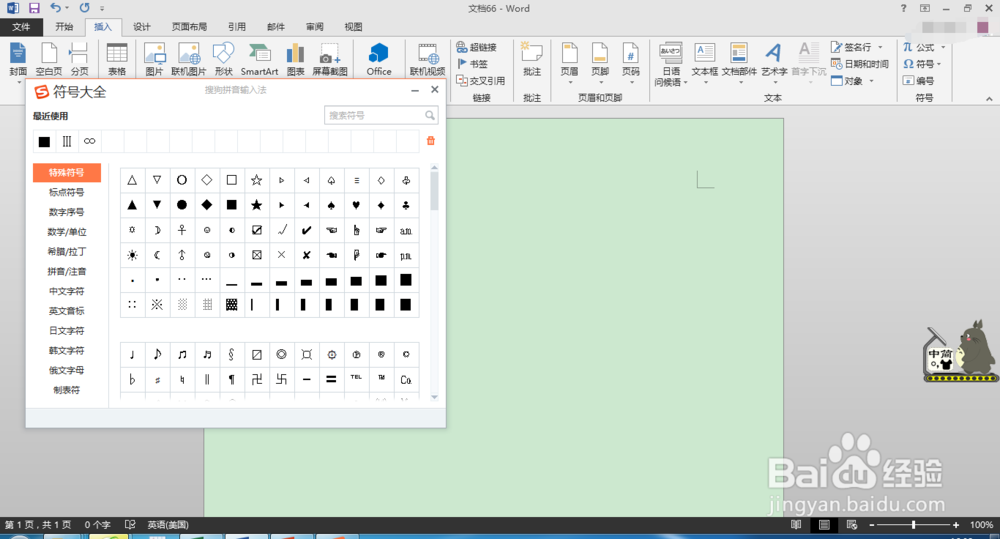This screenshot has width=1000, height=539.
Task: Insert the solid heart symbol ♥
Action: 356,205
